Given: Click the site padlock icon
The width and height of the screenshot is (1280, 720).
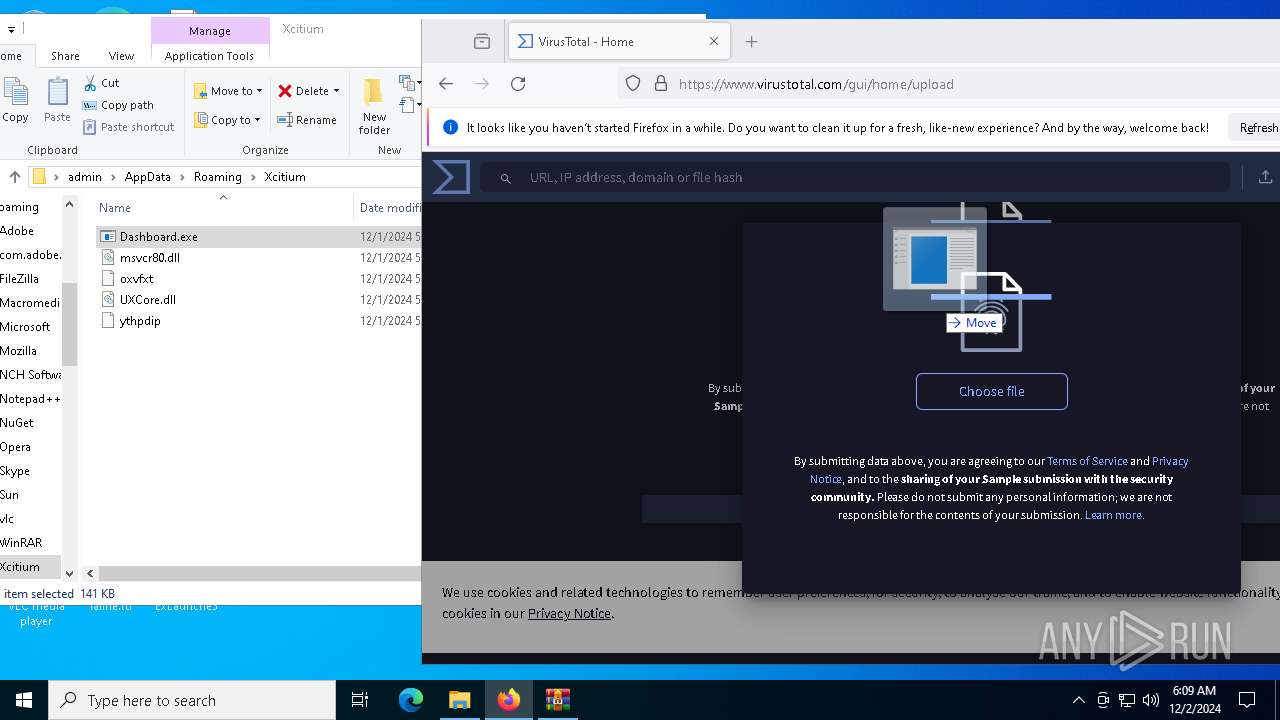Looking at the screenshot, I should coord(660,84).
